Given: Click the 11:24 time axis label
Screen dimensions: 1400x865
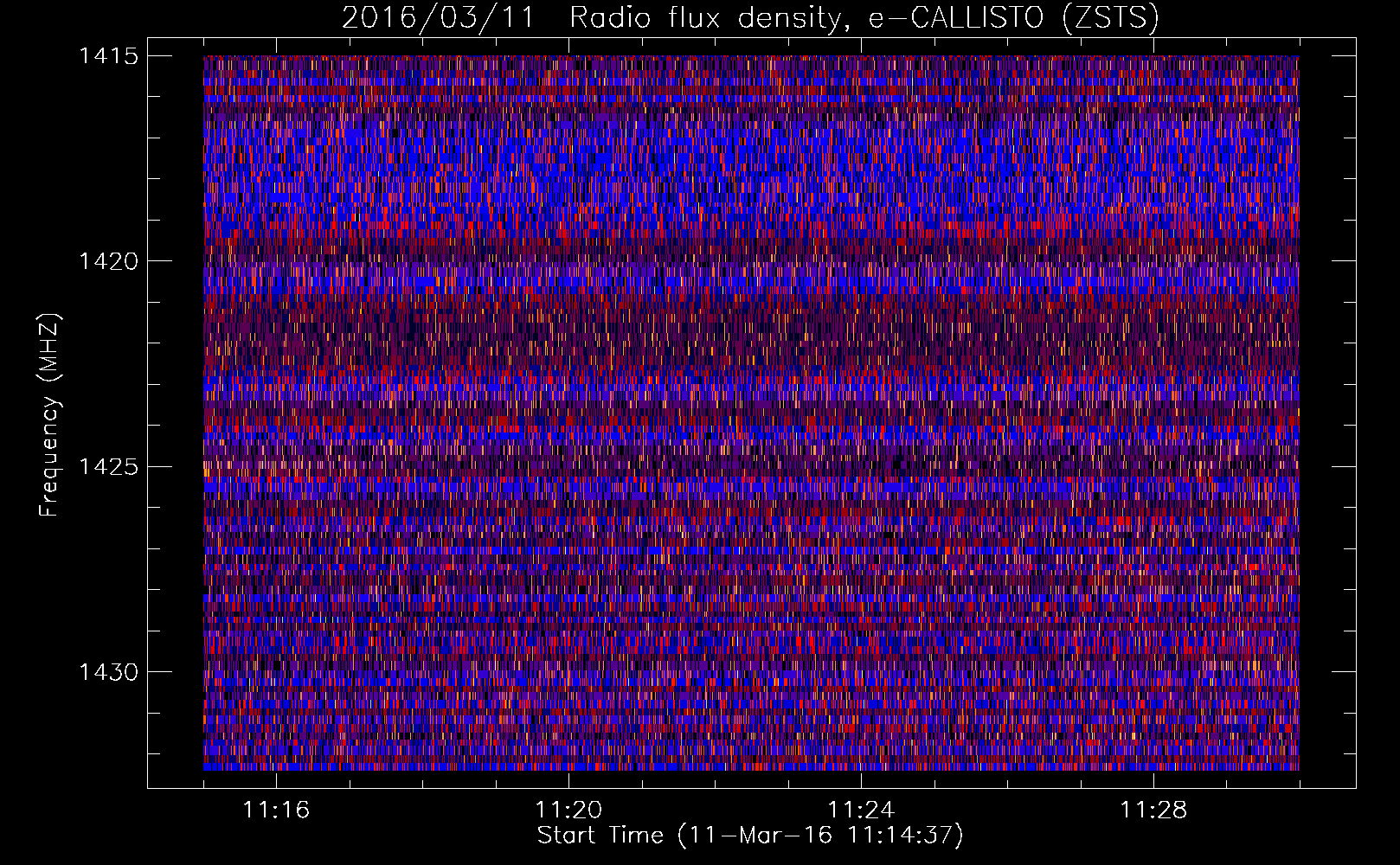Looking at the screenshot, I should 861,811.
